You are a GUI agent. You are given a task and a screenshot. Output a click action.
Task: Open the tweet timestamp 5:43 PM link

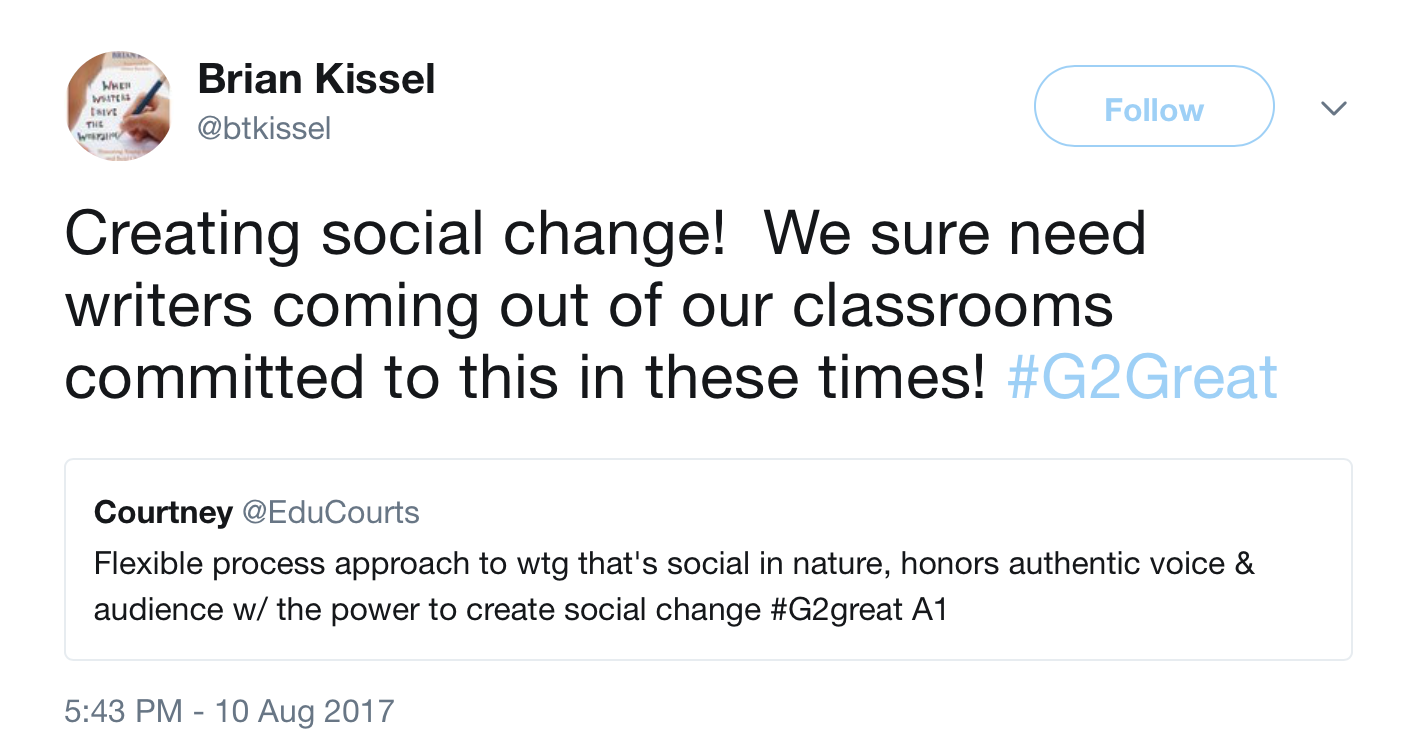[x=124, y=711]
